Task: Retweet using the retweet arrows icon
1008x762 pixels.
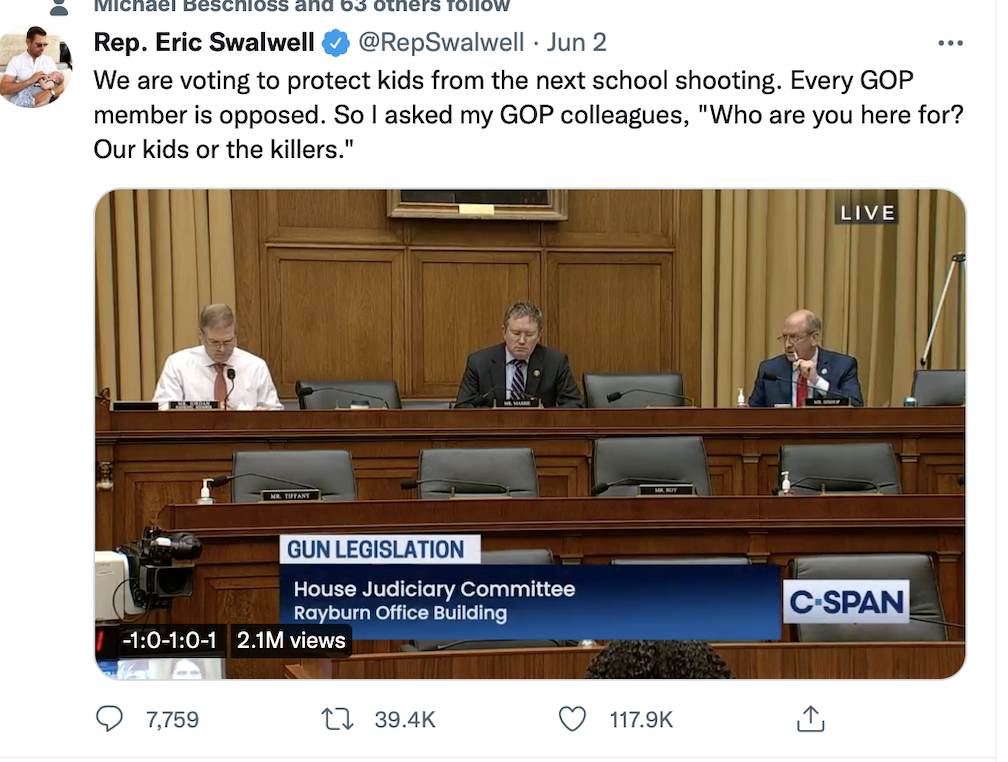Action: [x=337, y=718]
